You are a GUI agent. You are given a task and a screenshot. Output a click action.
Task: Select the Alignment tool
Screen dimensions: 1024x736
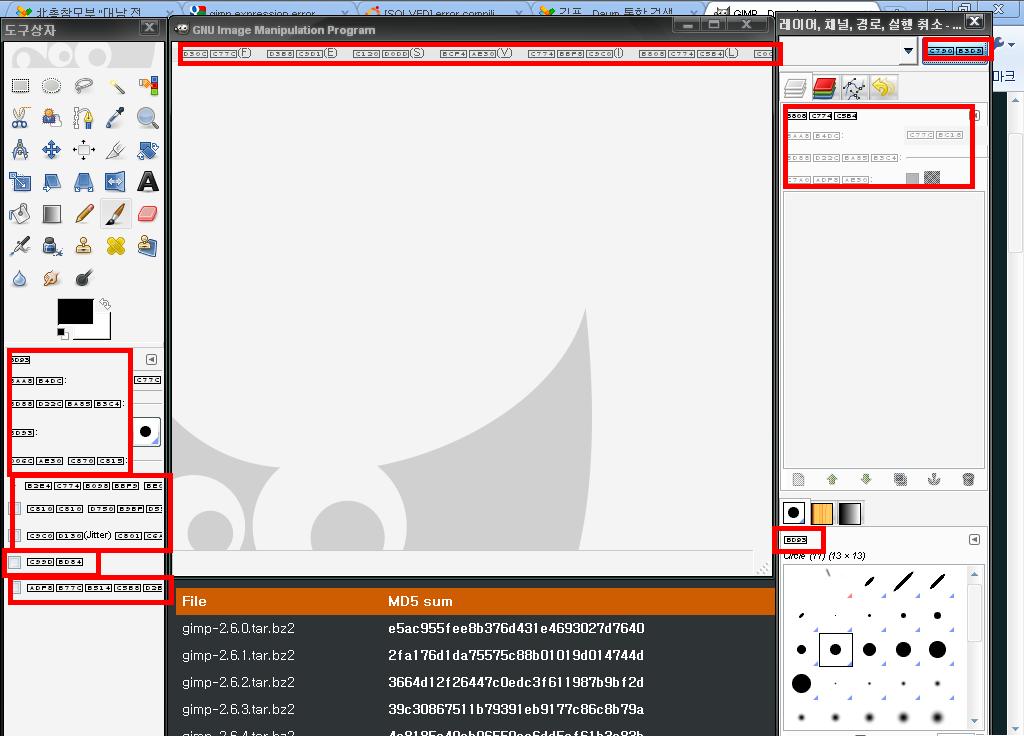pos(84,150)
